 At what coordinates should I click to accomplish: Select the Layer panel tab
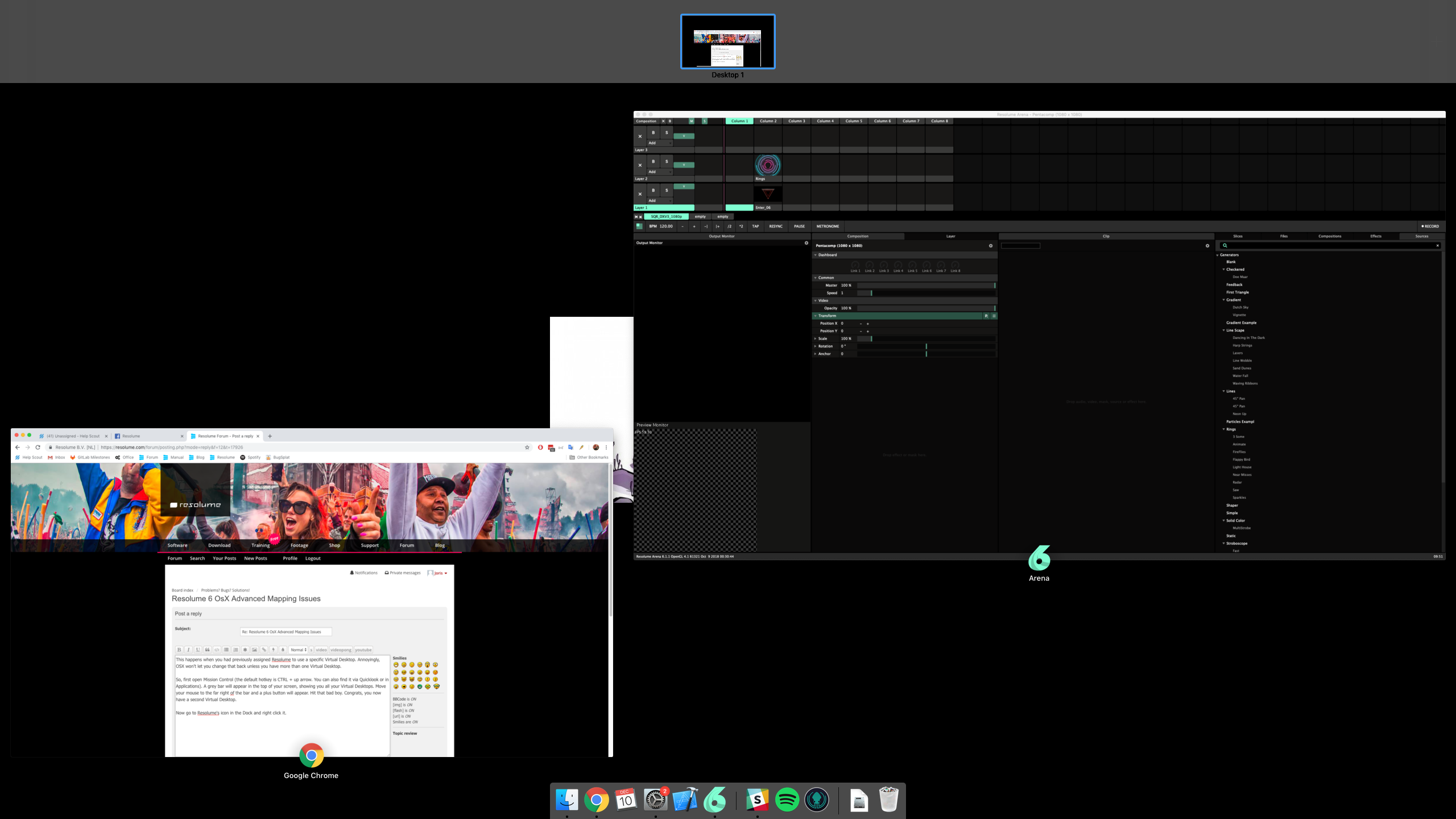coord(950,236)
